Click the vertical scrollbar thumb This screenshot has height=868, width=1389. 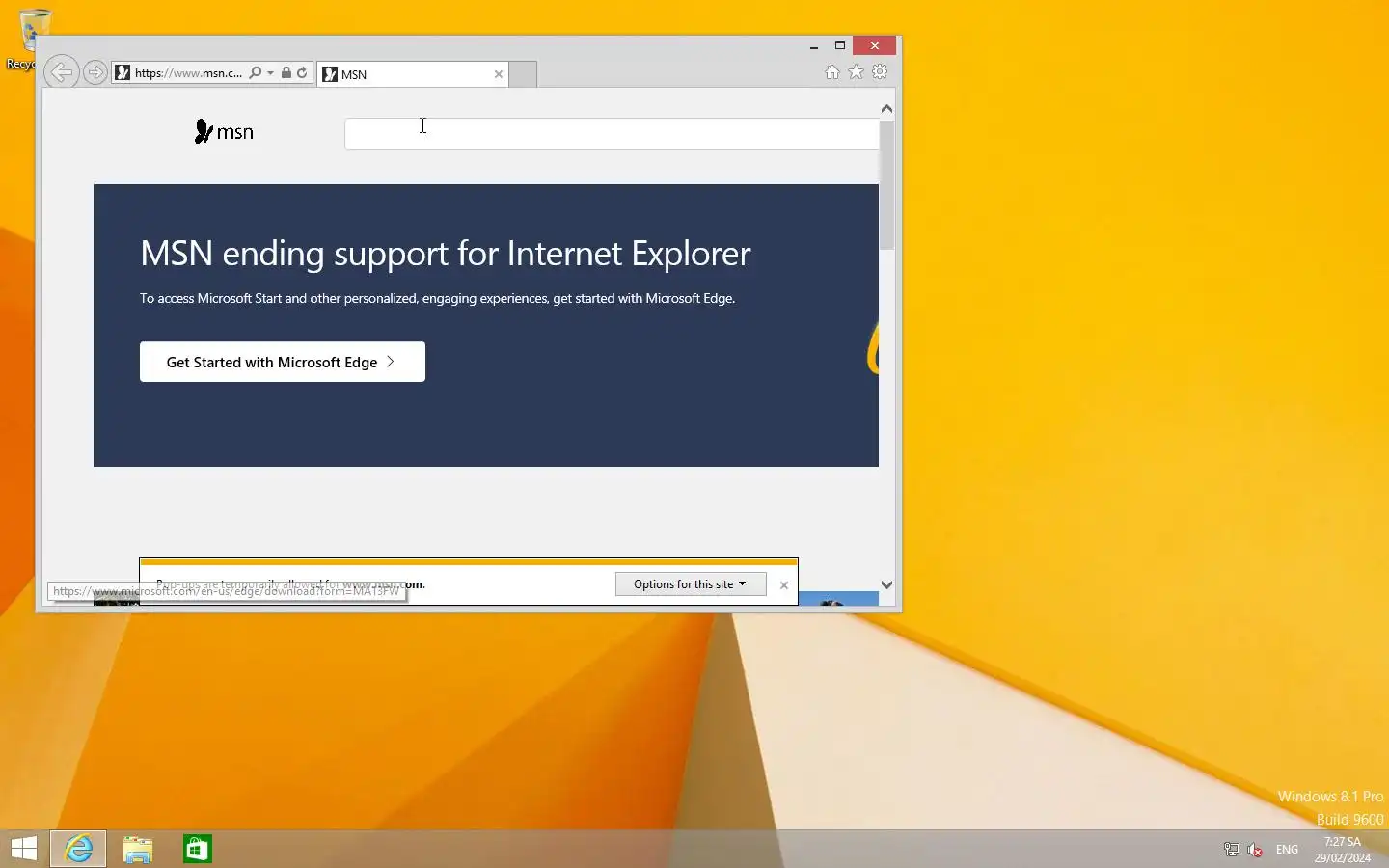(886, 185)
